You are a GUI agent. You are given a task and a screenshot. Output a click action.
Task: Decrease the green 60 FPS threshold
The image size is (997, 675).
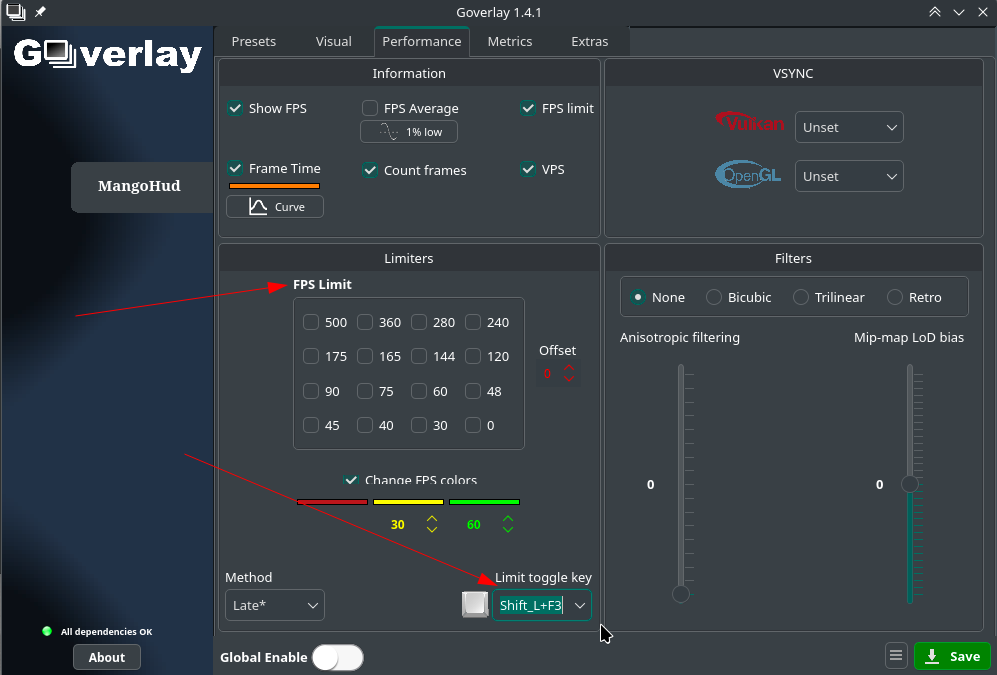[x=507, y=529]
